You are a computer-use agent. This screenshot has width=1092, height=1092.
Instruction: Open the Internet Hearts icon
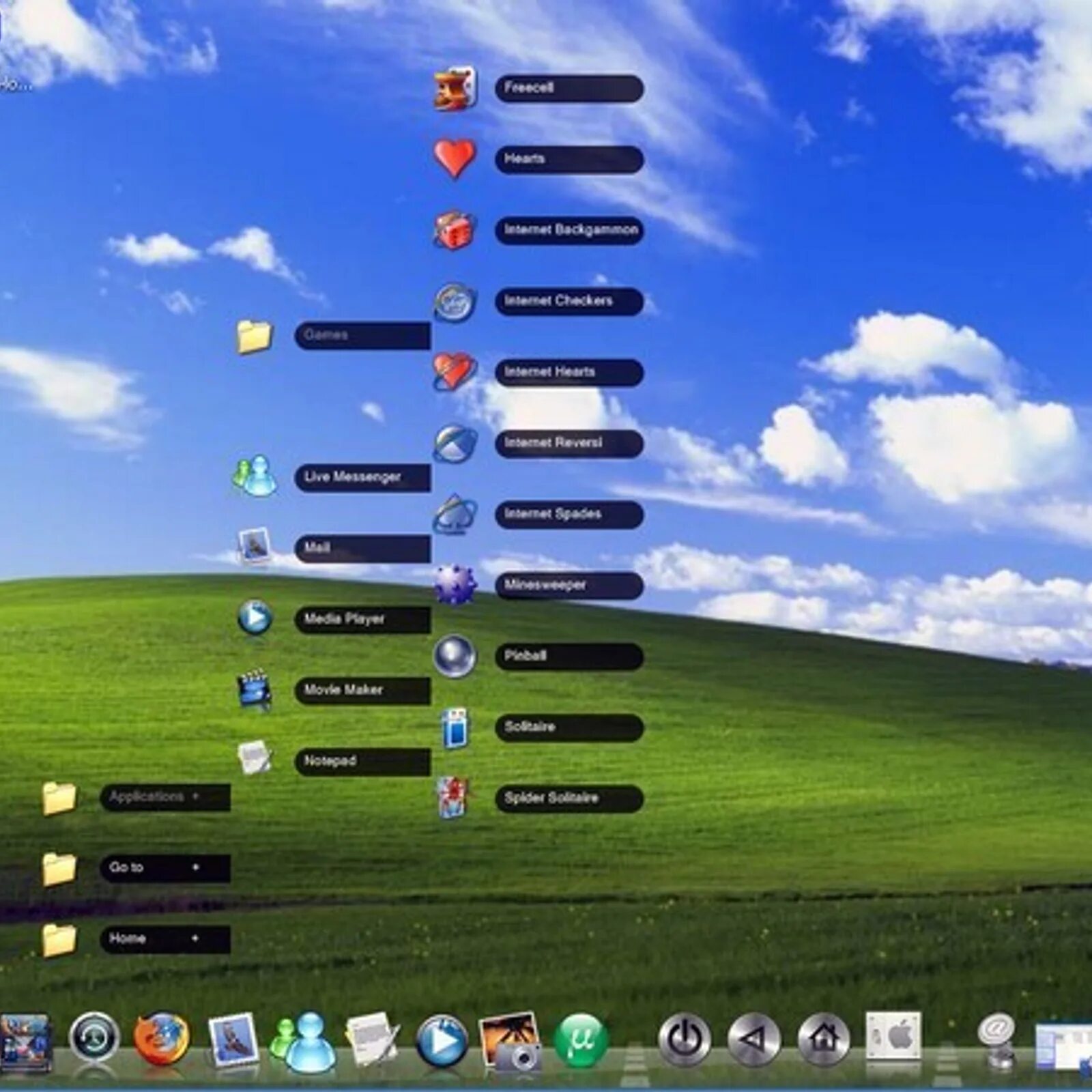[x=455, y=372]
